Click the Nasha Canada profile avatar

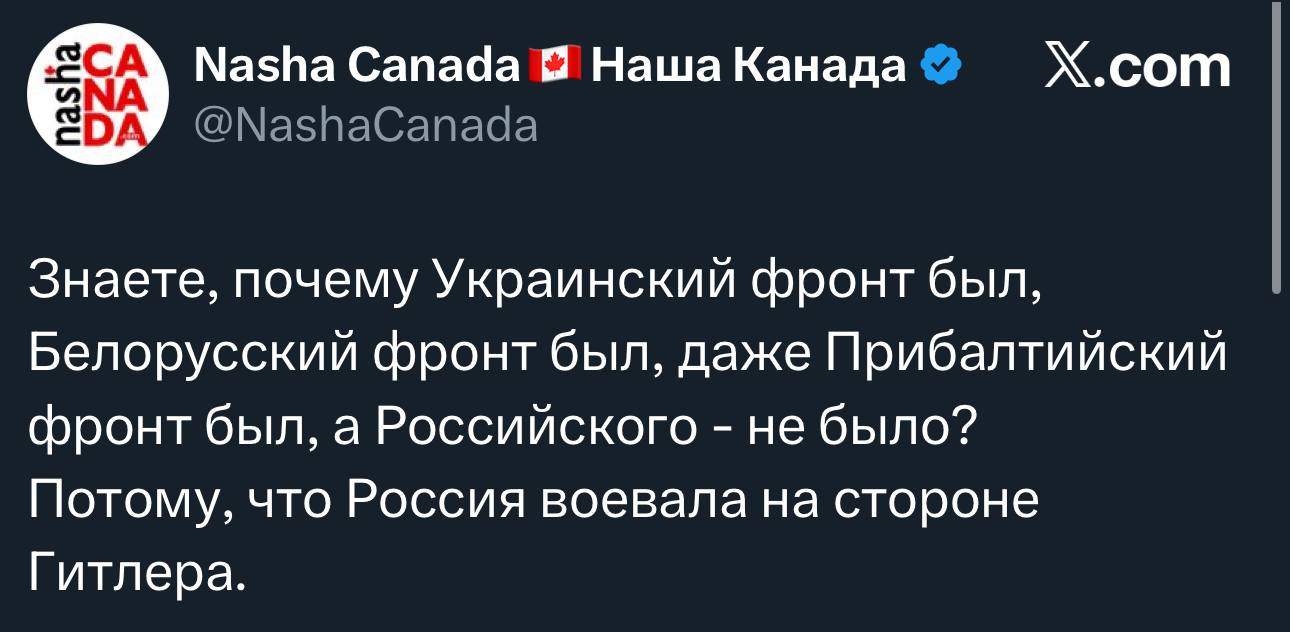(98, 97)
